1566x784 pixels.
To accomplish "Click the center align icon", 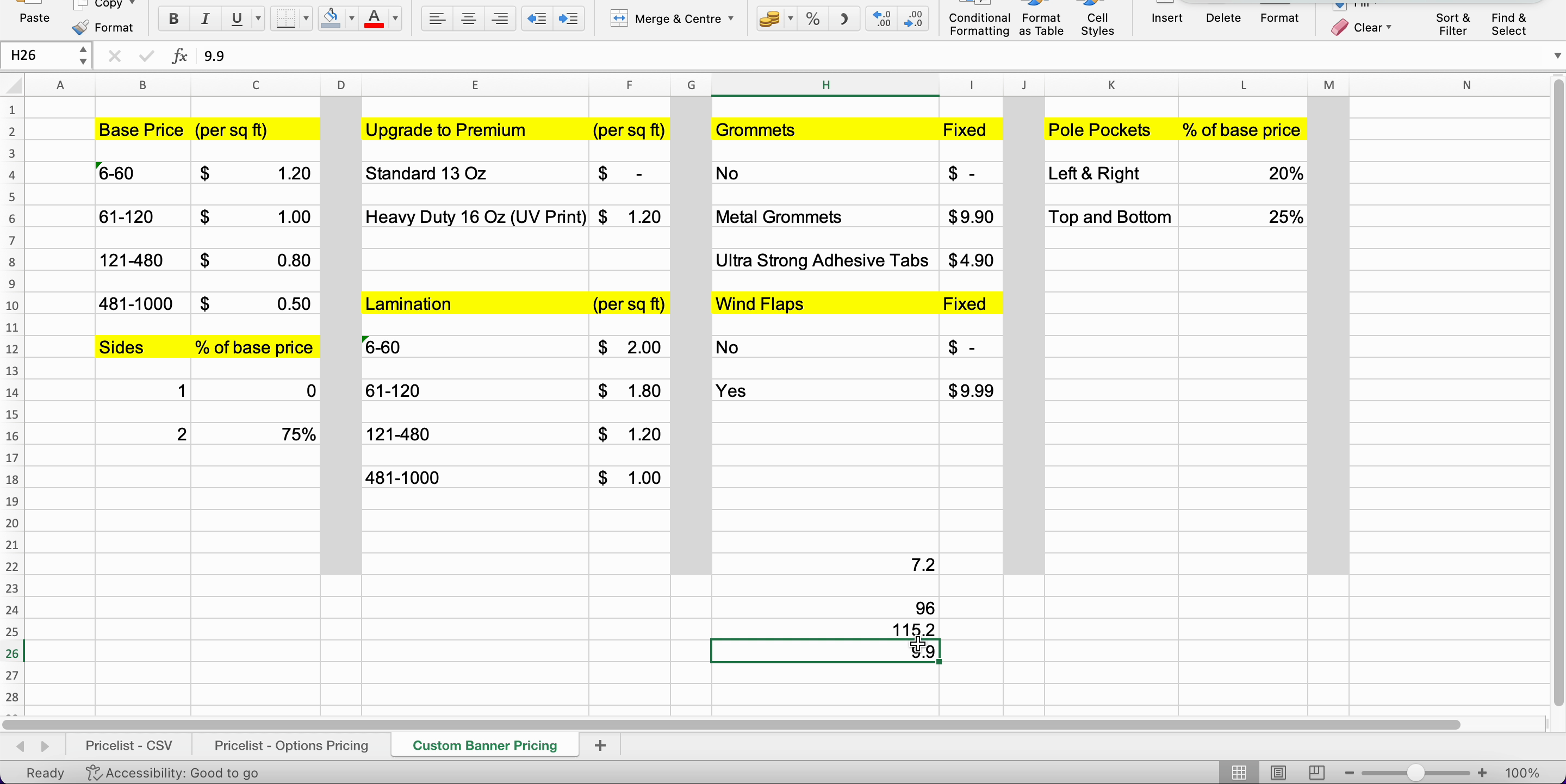I will [468, 19].
